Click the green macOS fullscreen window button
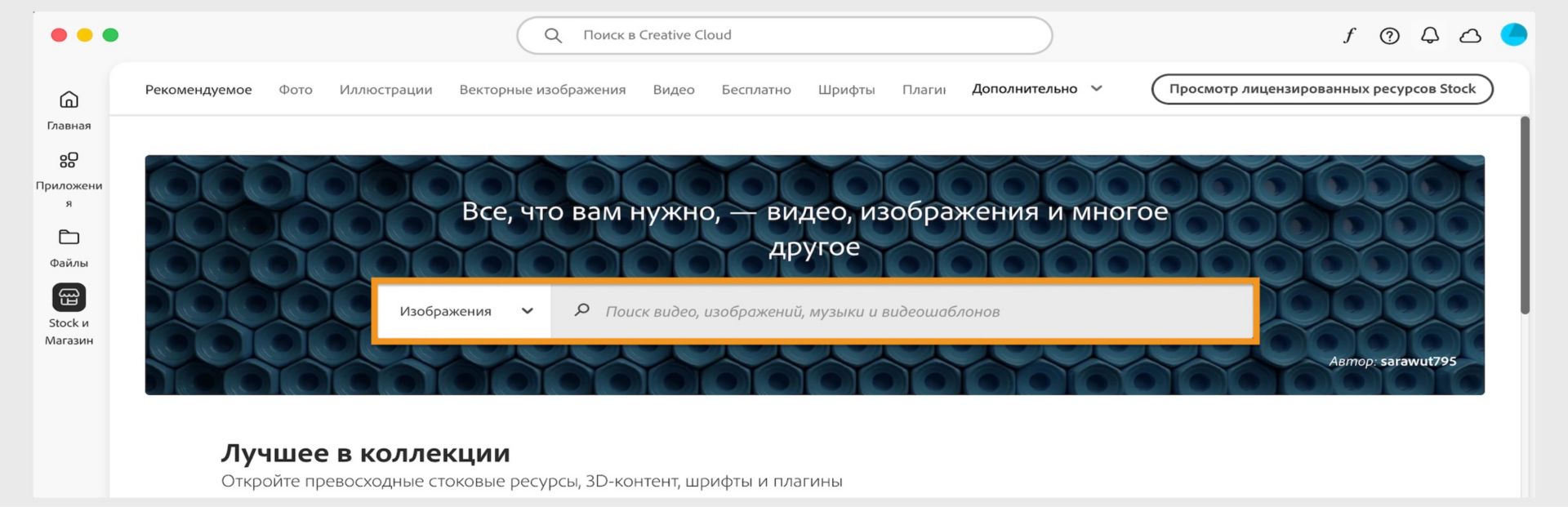1568x507 pixels. coord(110,34)
